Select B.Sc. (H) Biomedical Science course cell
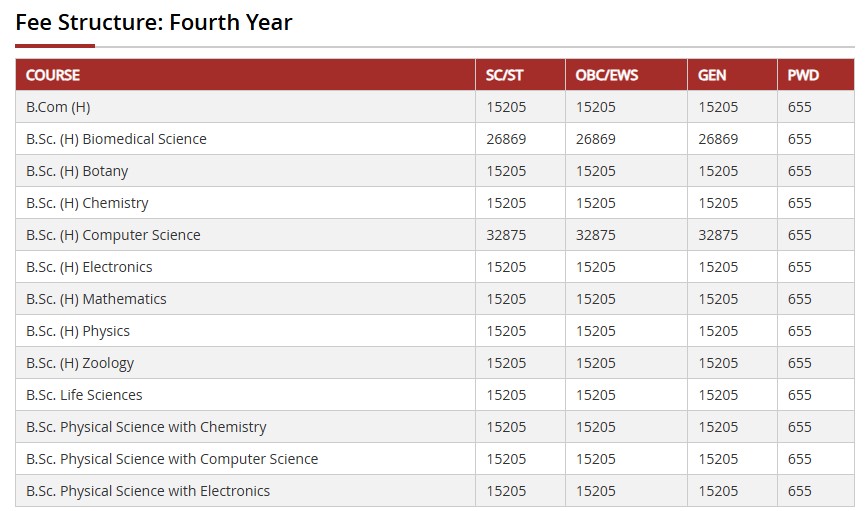Image resolution: width=866 pixels, height=511 pixels. coord(245,139)
